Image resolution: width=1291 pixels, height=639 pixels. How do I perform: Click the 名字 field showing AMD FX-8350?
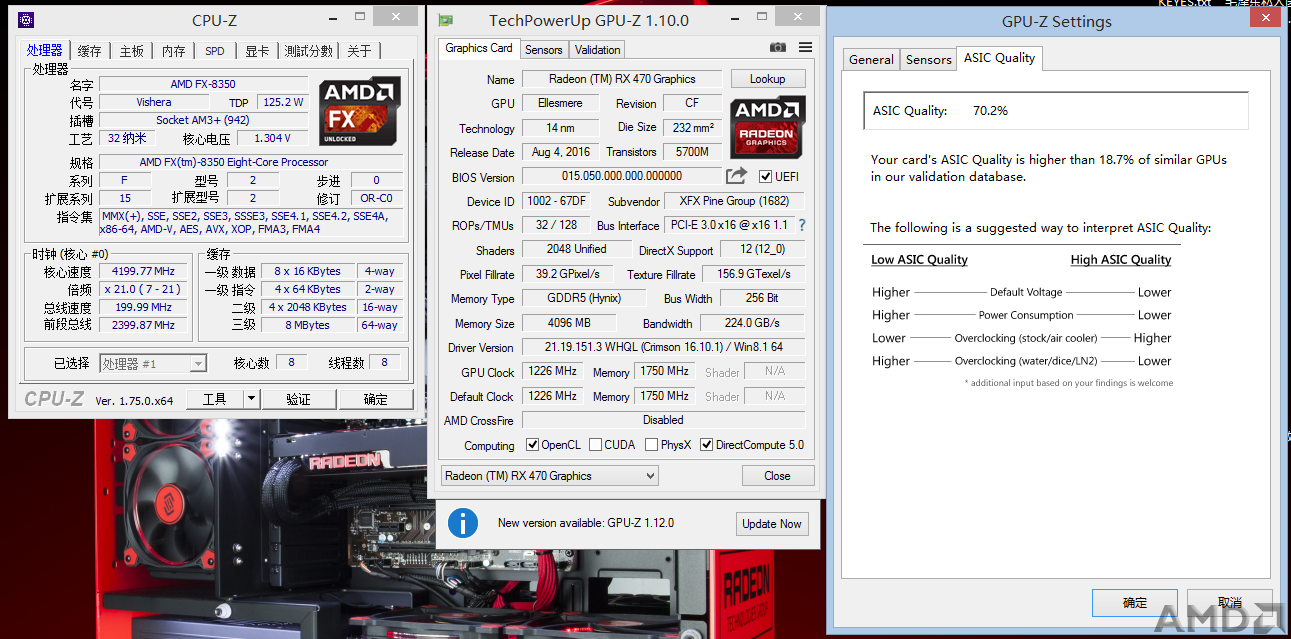[203, 84]
